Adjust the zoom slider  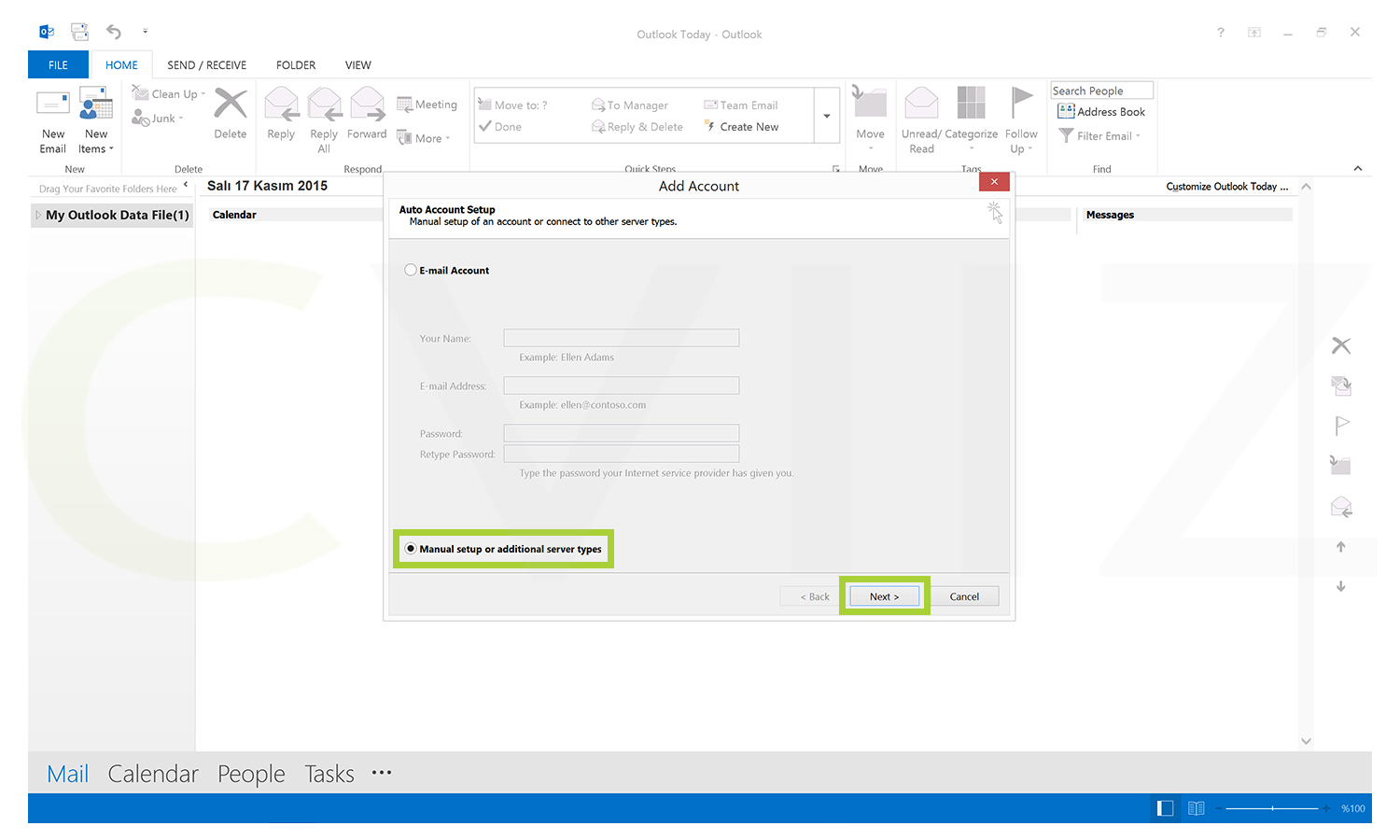pyautogui.click(x=1272, y=808)
